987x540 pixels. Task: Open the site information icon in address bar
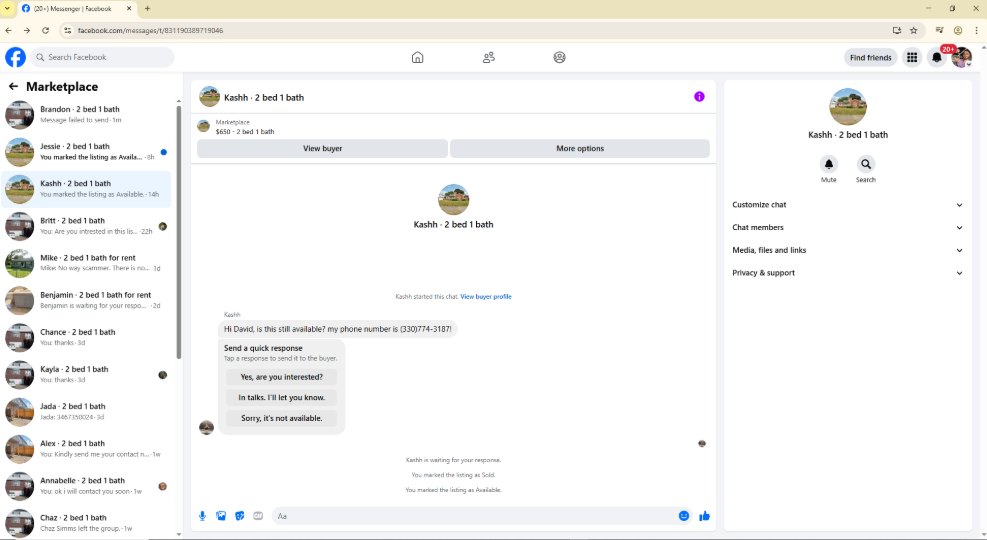tap(67, 30)
